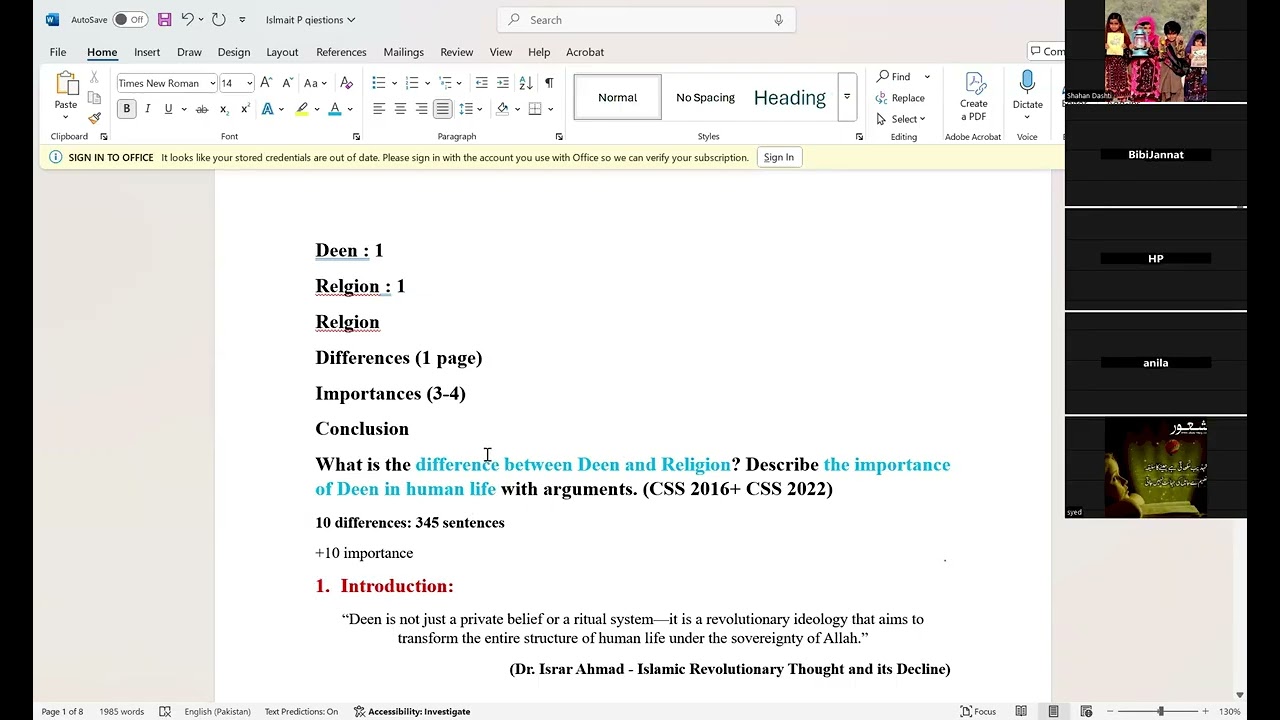Apply yellow text highlight color

(301, 109)
